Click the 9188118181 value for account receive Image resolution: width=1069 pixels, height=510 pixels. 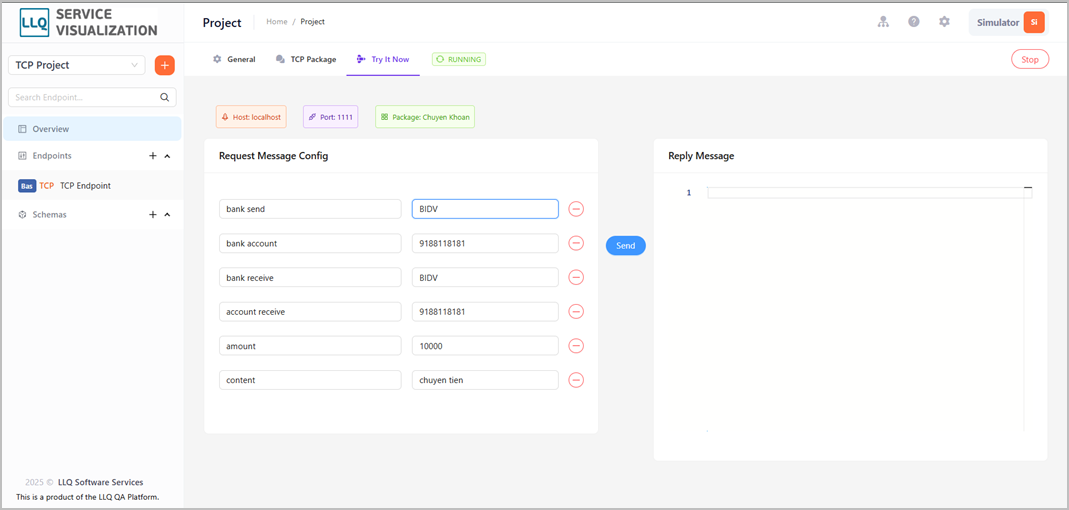(485, 312)
